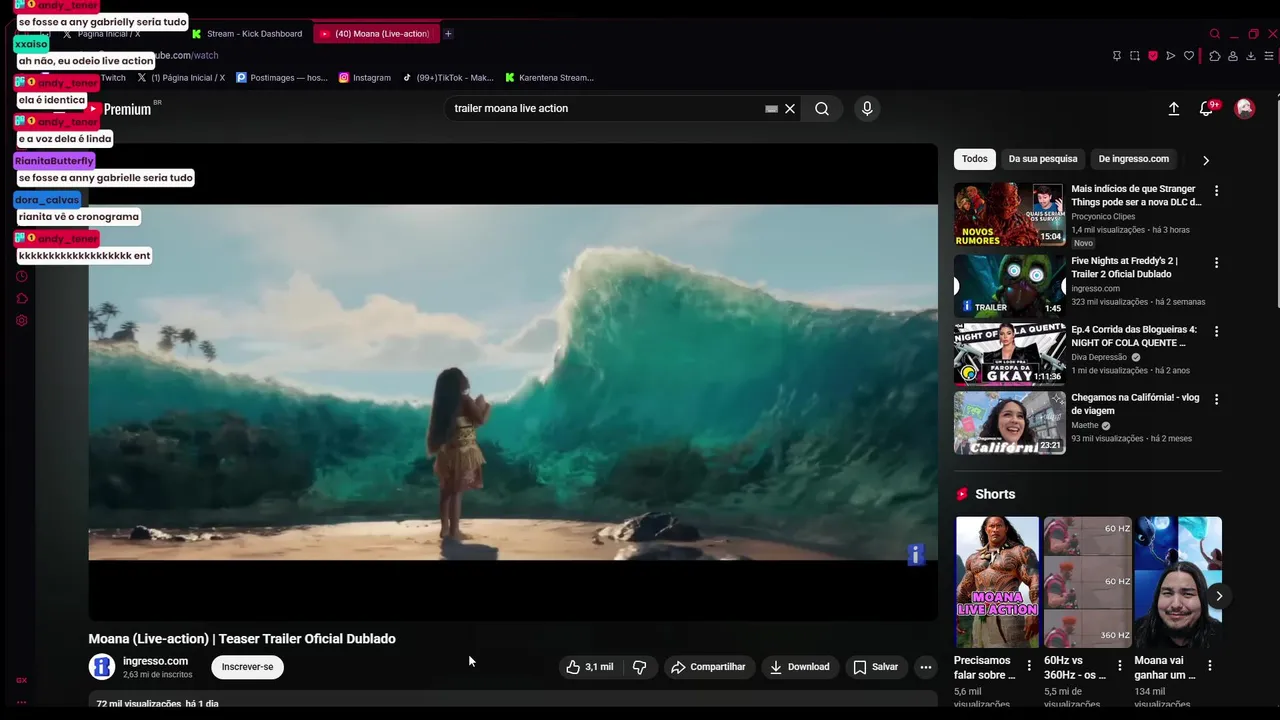1280x720 pixels.
Task: Open the Karentena Stream bookmark
Action: [550, 77]
